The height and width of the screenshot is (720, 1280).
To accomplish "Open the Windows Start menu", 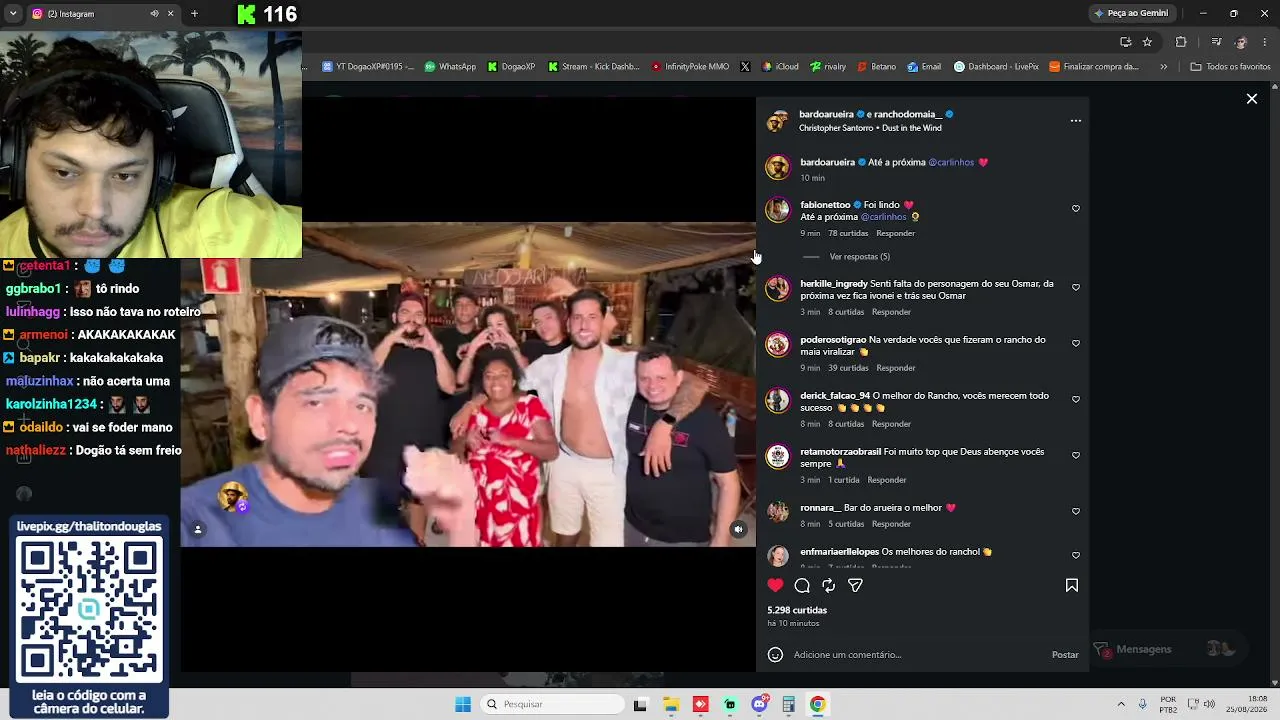I will click(463, 704).
